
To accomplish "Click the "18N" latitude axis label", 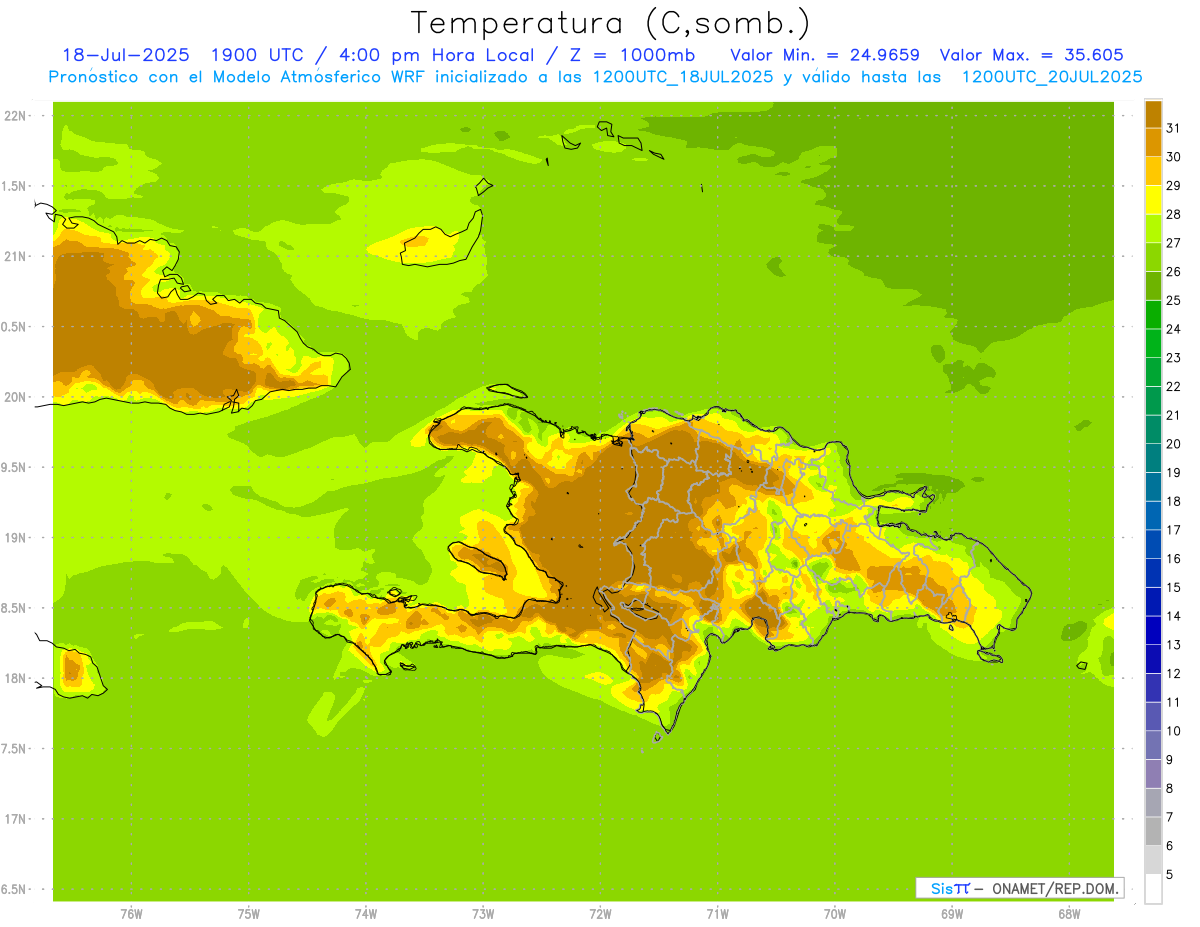I will (x=16, y=678).
